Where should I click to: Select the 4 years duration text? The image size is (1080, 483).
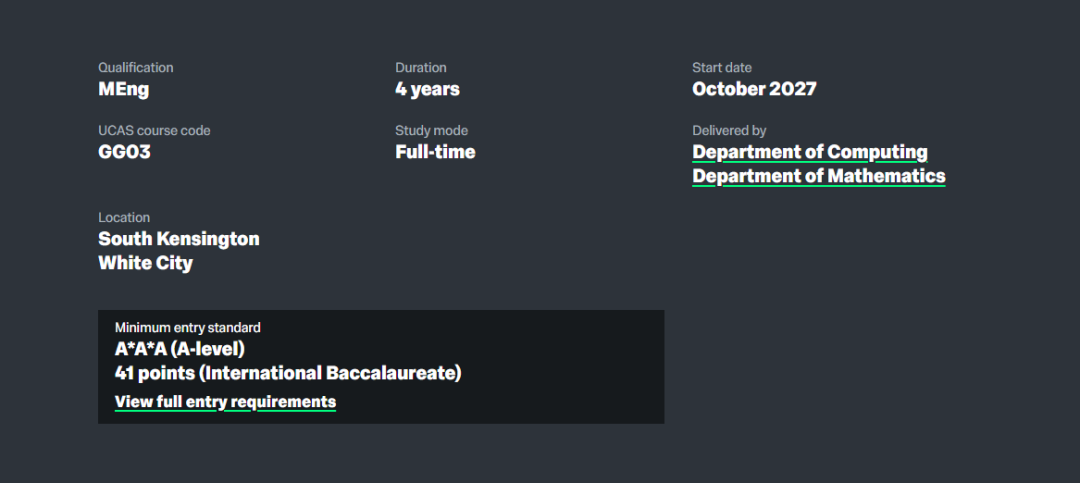coord(427,89)
